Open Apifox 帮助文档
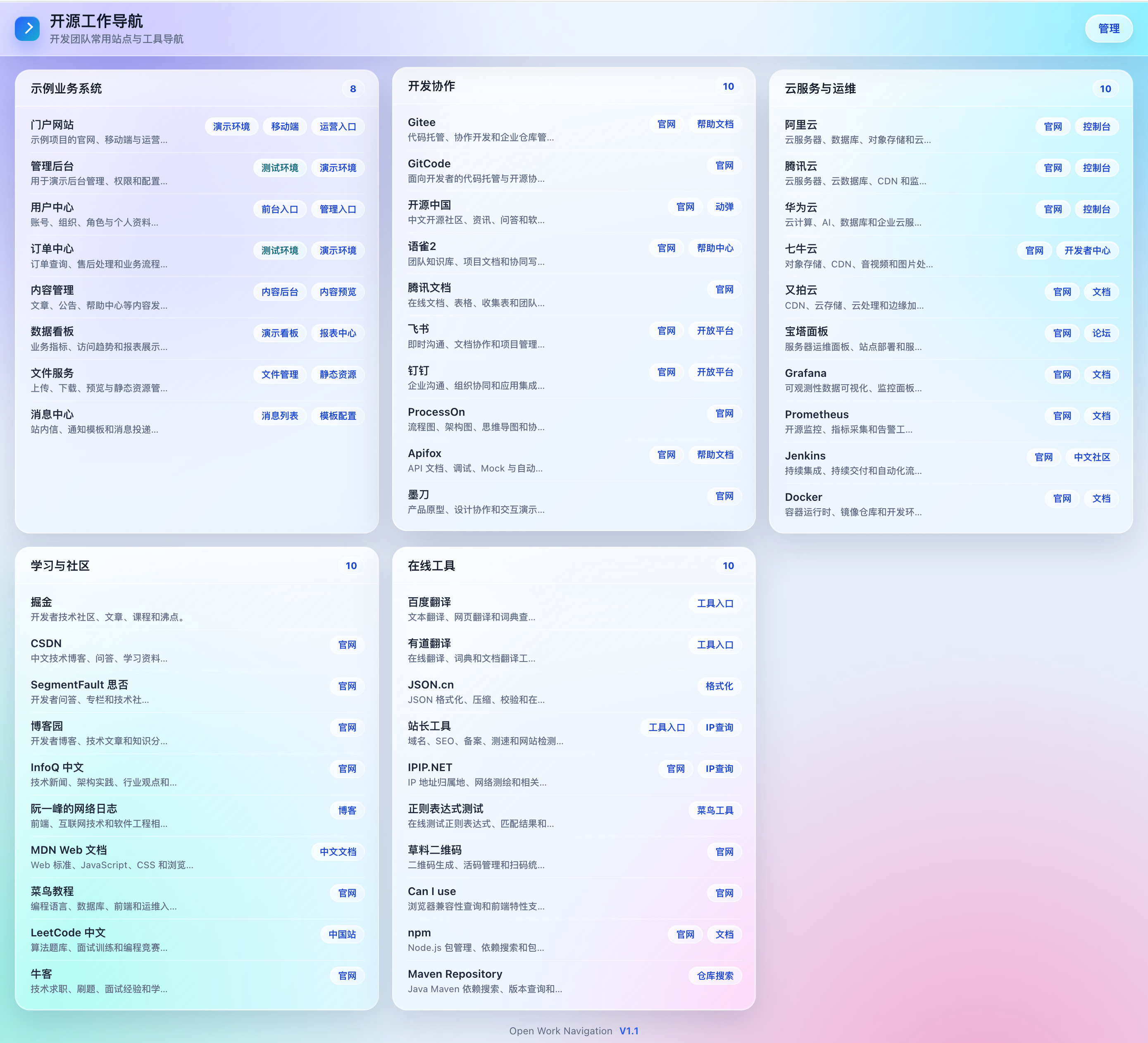Screen dimensions: 1148x1043 click(x=715, y=455)
